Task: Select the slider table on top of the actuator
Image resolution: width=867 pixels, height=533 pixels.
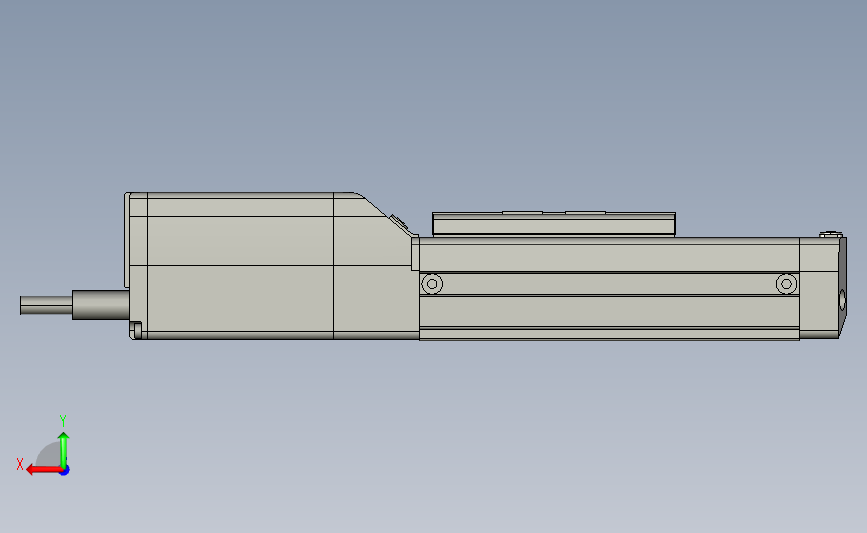Action: pos(553,224)
